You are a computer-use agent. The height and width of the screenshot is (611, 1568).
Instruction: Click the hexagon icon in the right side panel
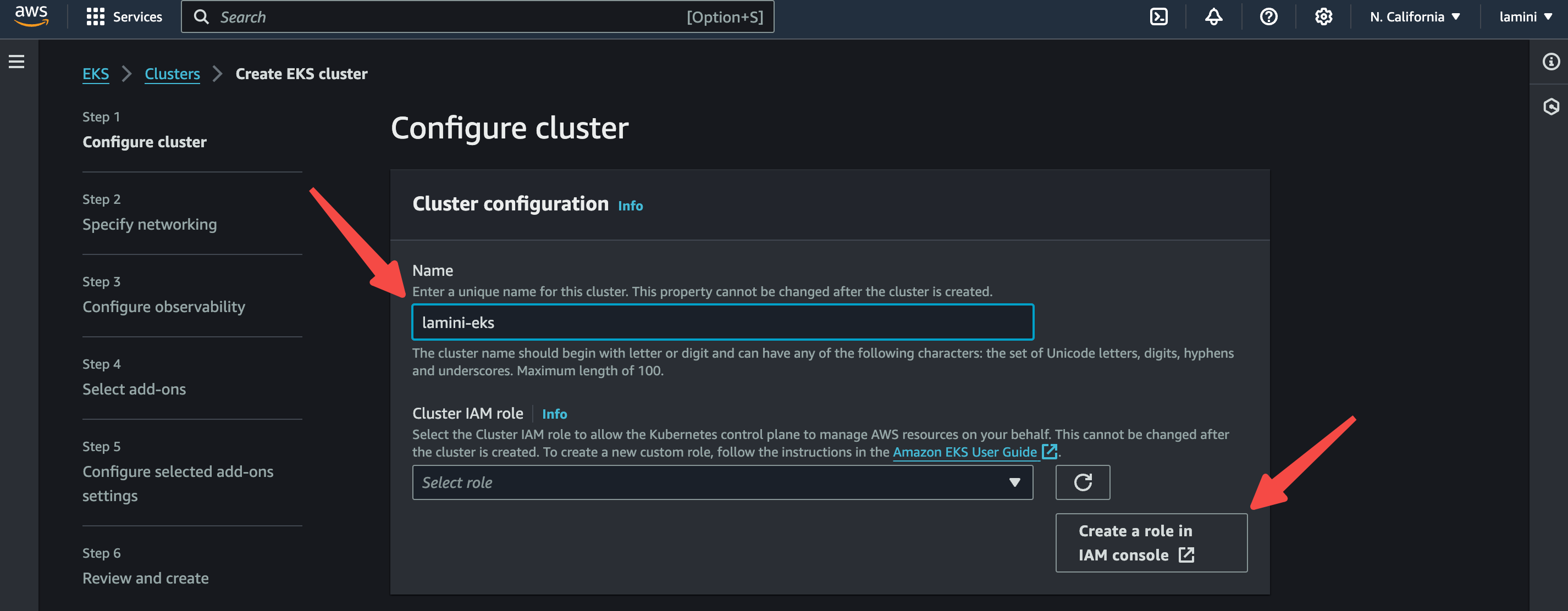click(1550, 107)
